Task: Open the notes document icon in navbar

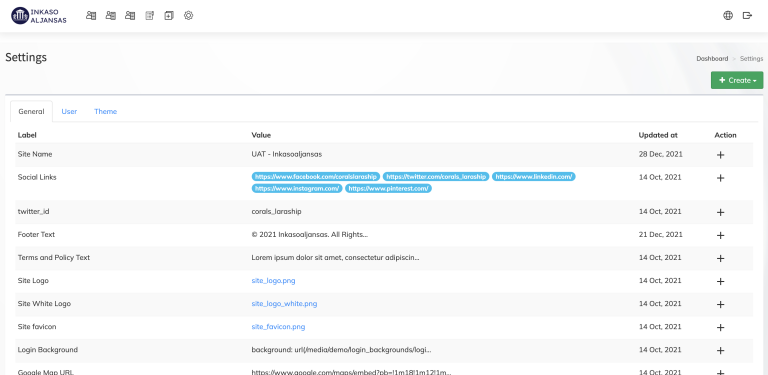Action: tap(149, 16)
